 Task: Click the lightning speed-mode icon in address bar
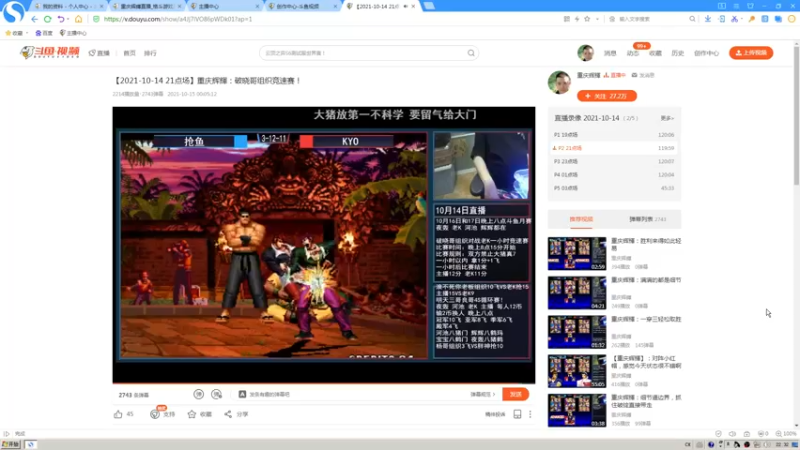click(x=577, y=19)
